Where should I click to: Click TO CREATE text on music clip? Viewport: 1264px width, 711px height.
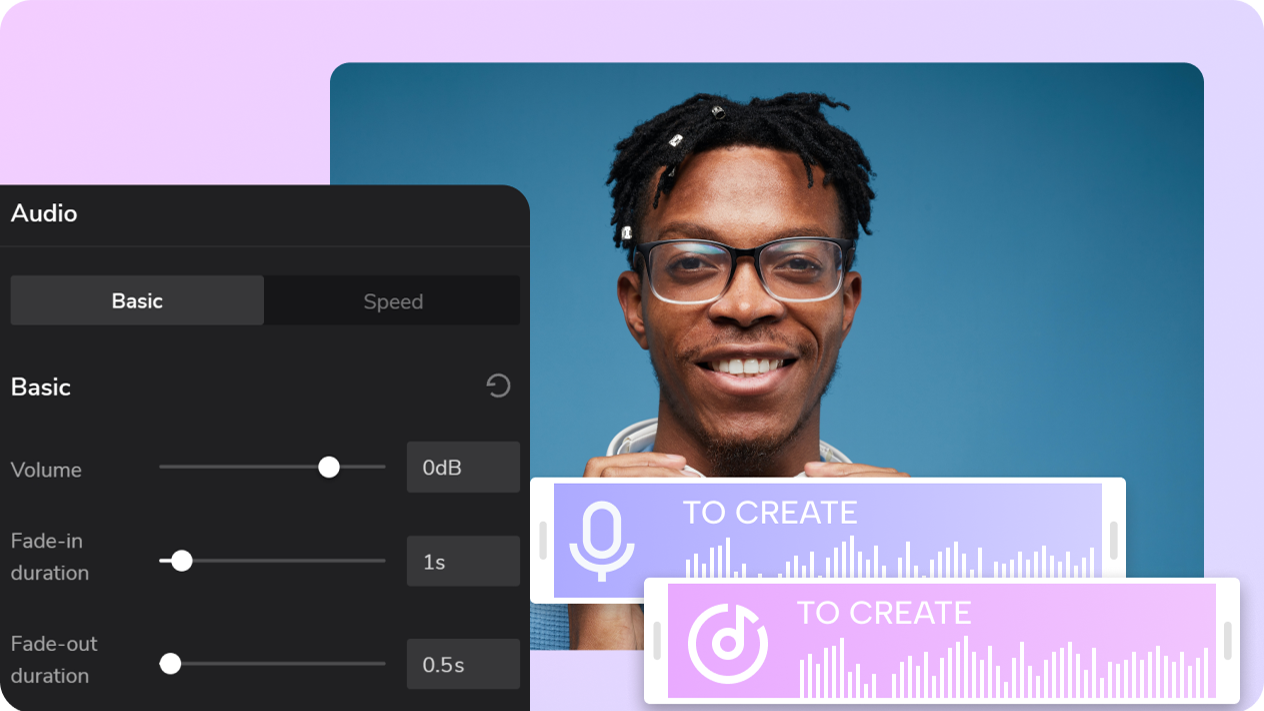884,612
